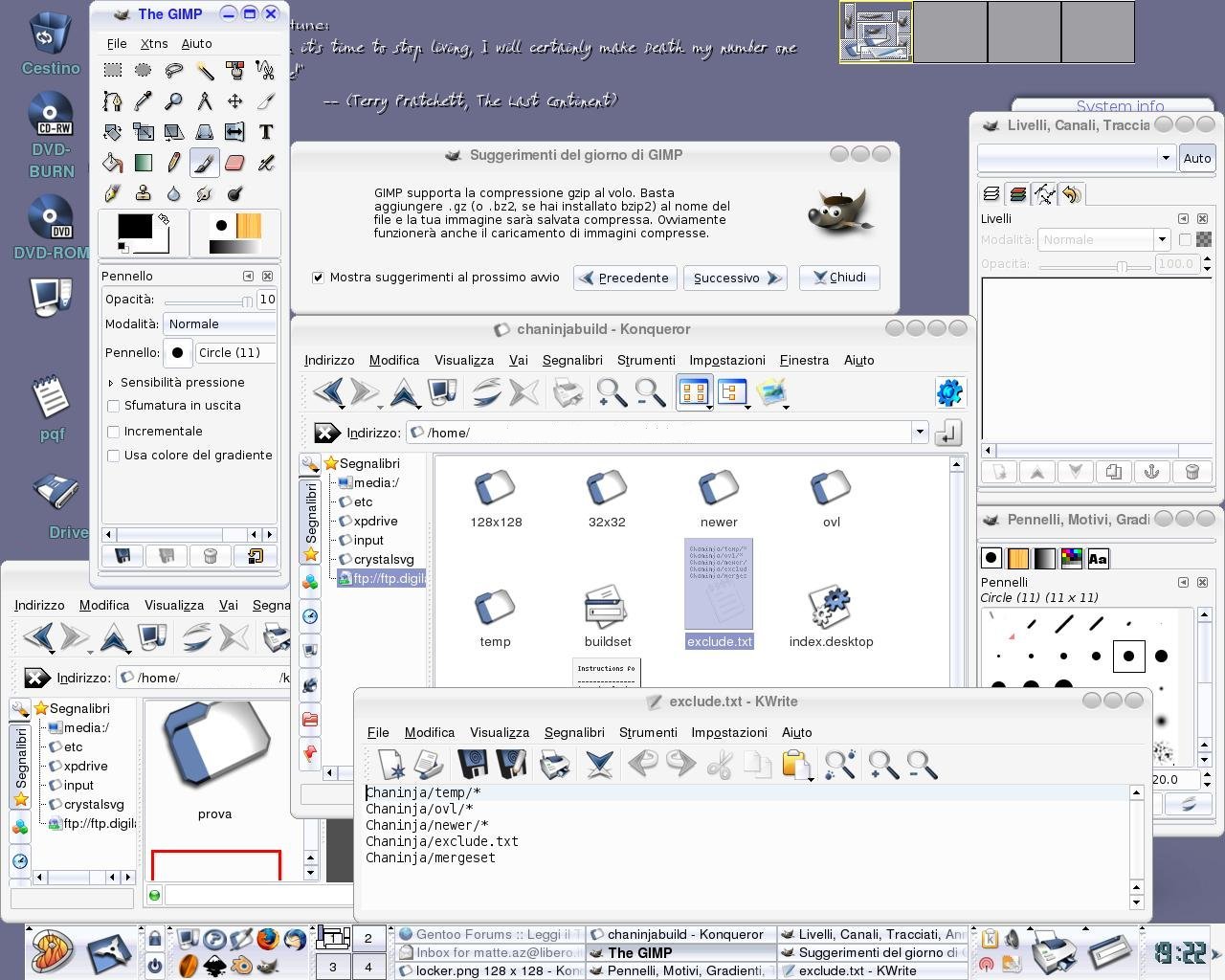Select the Eraser tool in GIMP
The image size is (1225, 980).
pyautogui.click(x=235, y=163)
